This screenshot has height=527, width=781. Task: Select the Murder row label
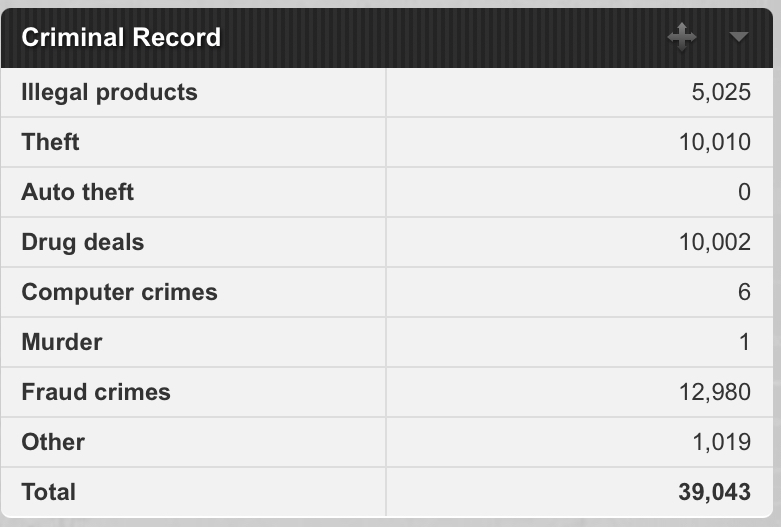62,342
